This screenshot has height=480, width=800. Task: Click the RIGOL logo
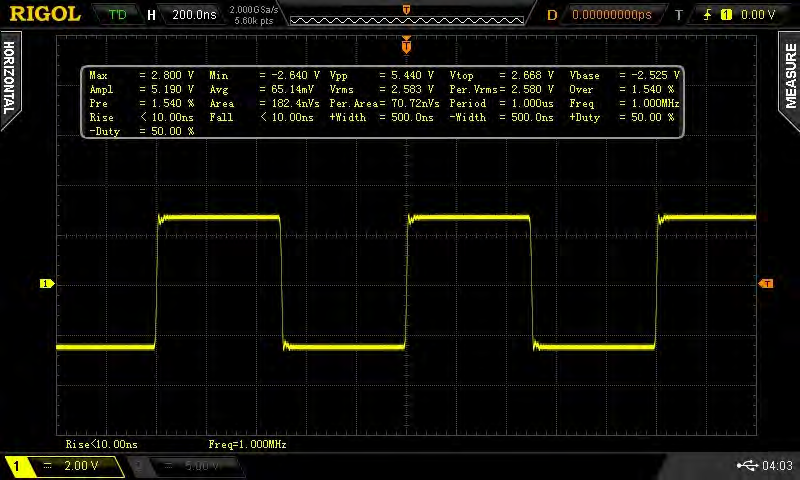45,14
